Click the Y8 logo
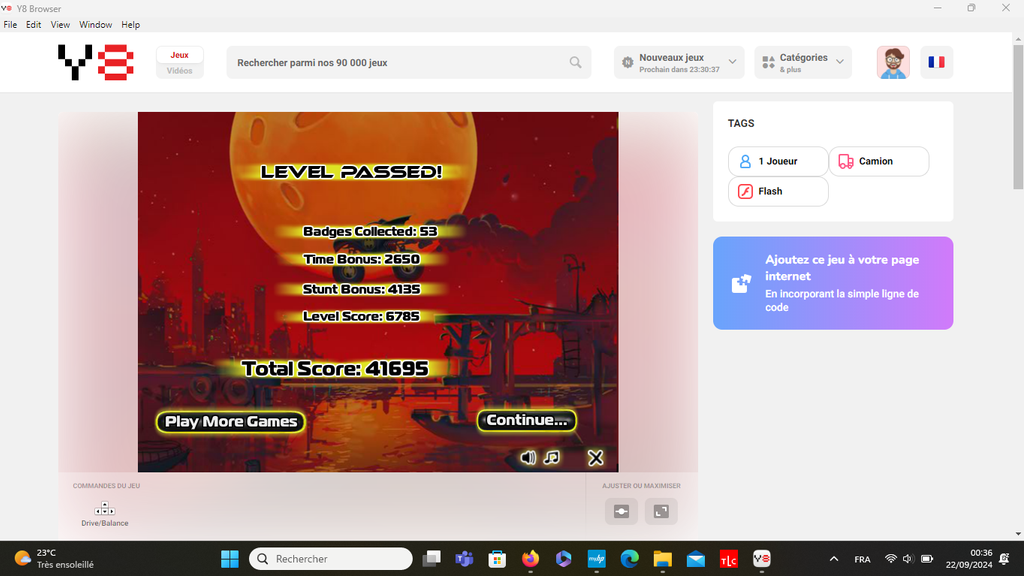This screenshot has width=1024, height=576. tap(95, 62)
